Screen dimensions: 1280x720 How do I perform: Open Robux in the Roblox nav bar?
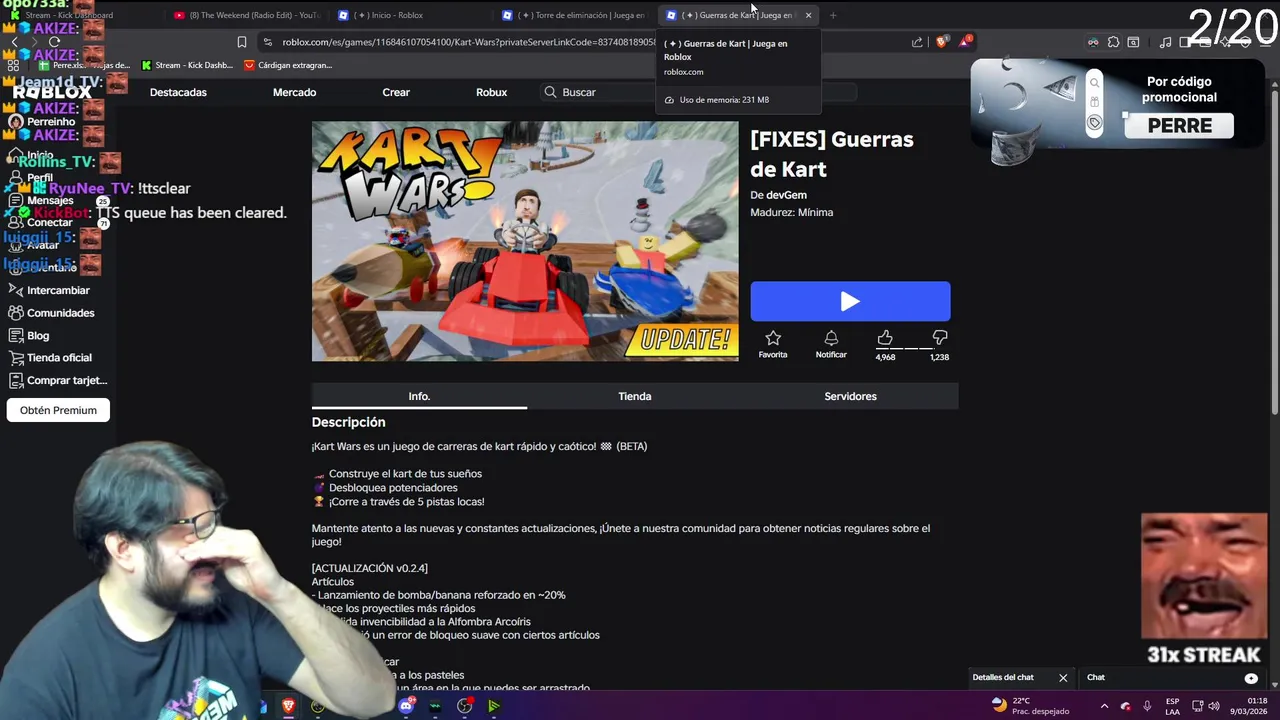coord(491,92)
